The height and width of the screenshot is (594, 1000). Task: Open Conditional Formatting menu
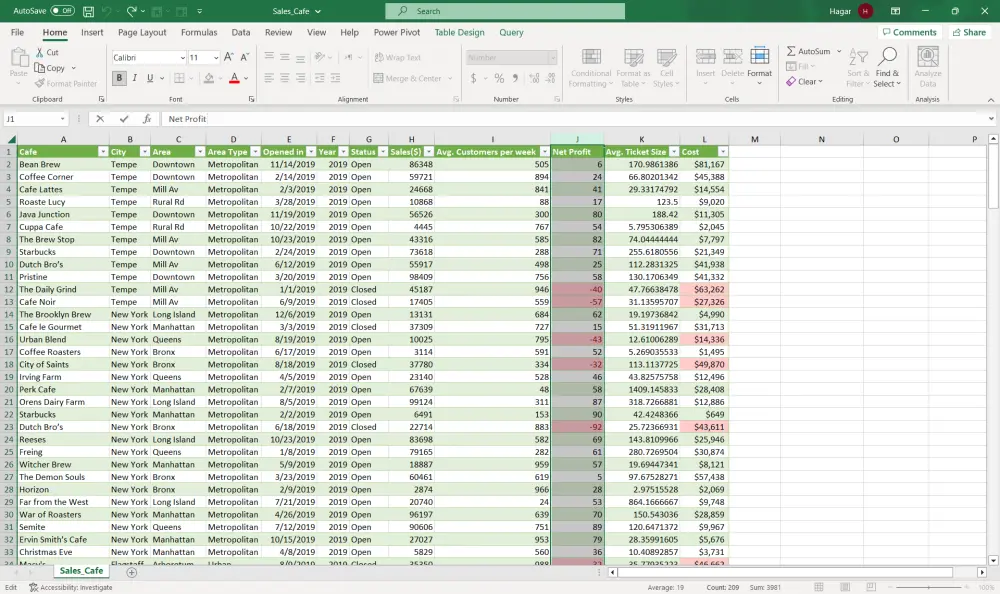coord(591,67)
